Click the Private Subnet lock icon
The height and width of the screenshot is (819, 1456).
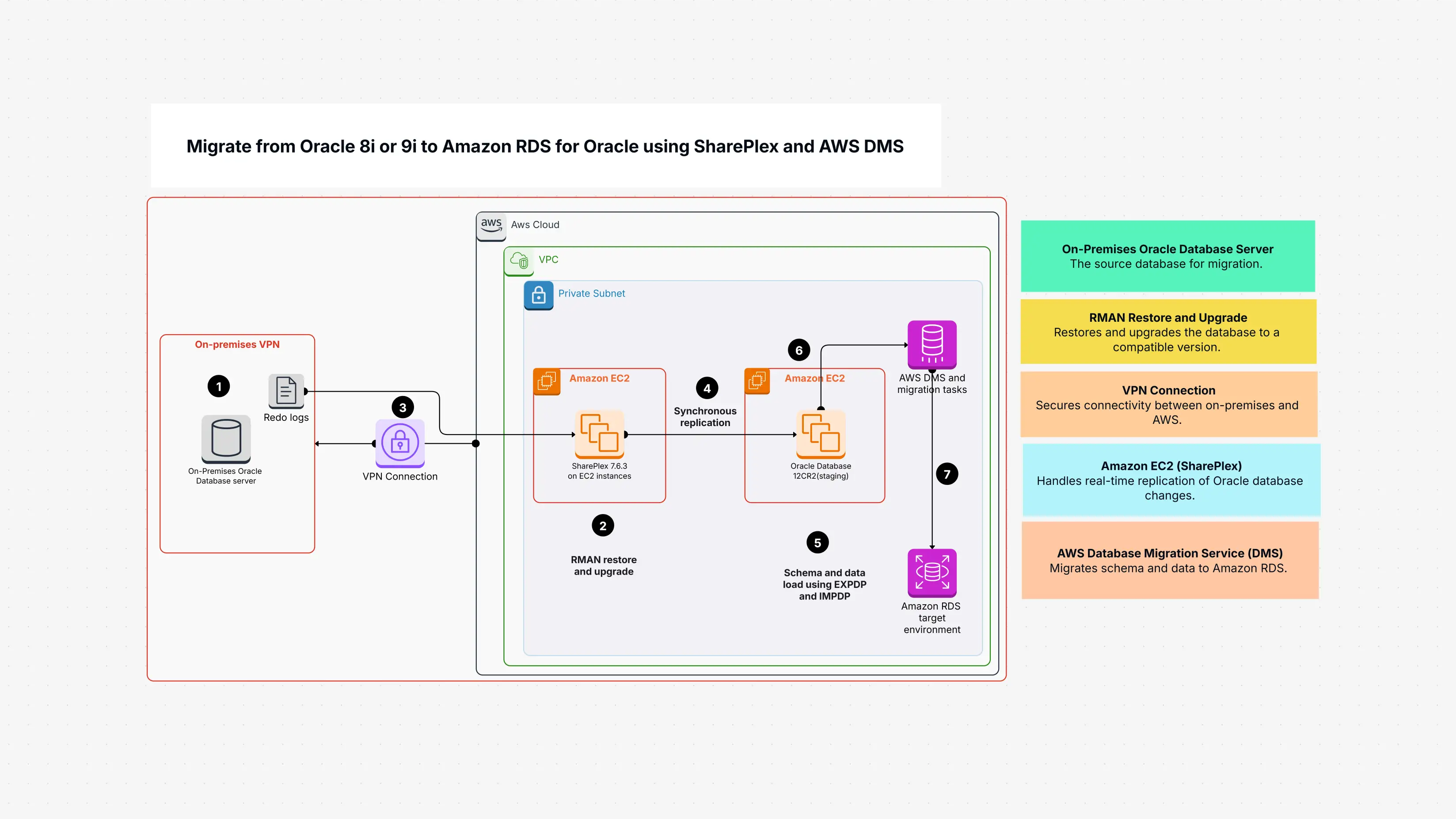click(x=539, y=295)
